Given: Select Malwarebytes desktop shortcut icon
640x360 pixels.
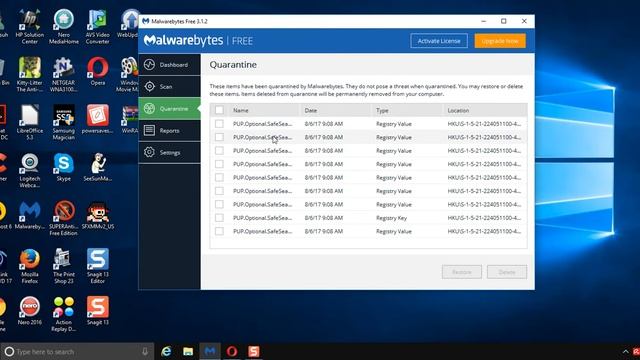Looking at the screenshot, I should click(x=30, y=215).
